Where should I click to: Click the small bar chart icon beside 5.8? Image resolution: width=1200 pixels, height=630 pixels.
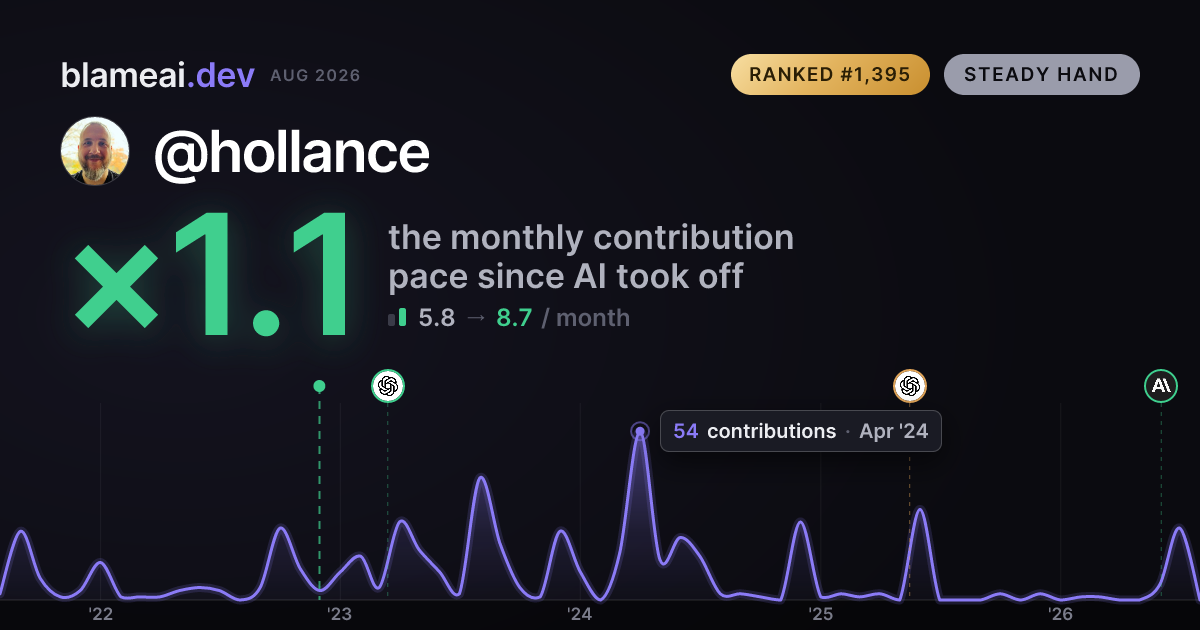click(x=397, y=318)
